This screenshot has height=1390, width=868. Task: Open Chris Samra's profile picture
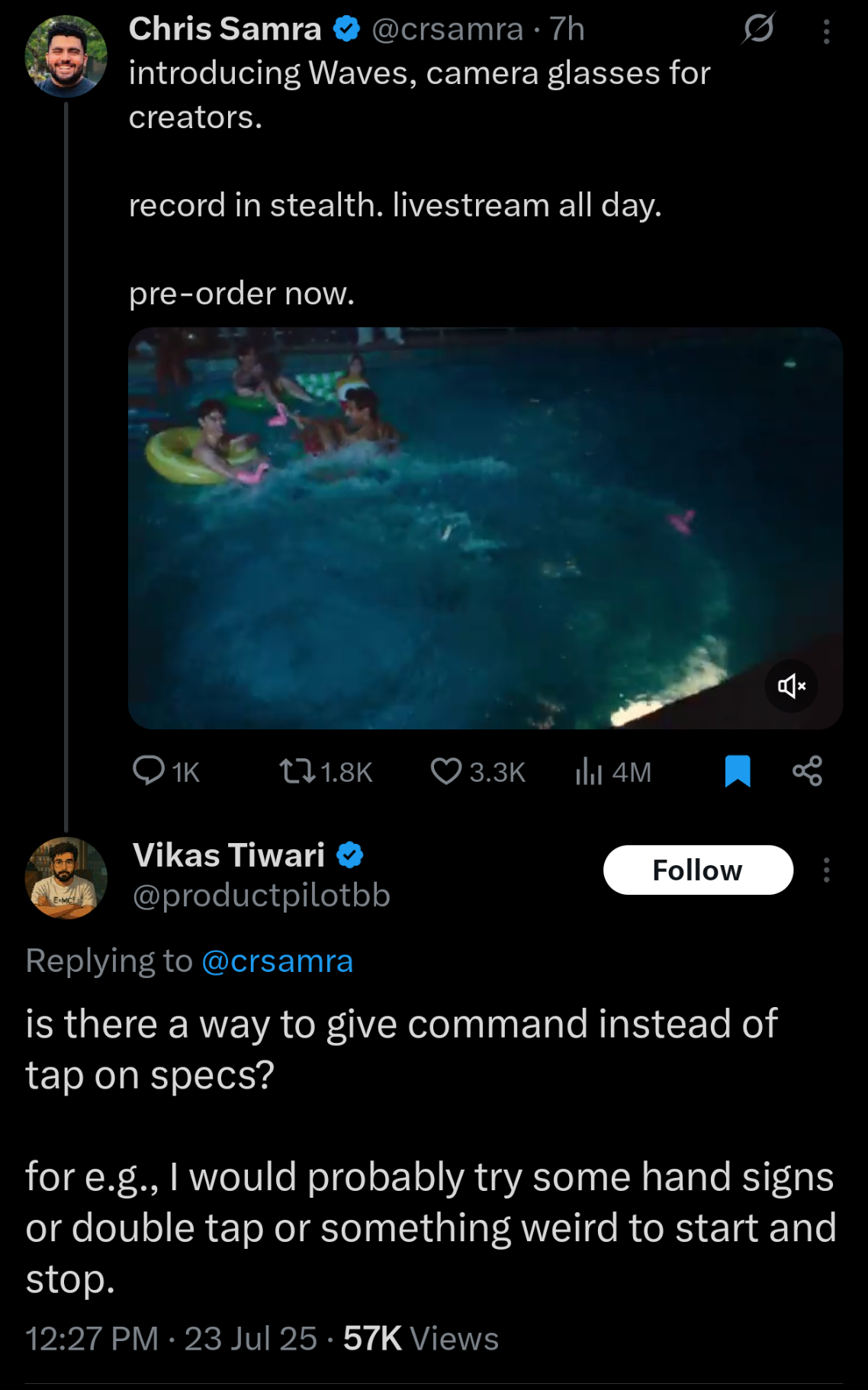[x=66, y=56]
